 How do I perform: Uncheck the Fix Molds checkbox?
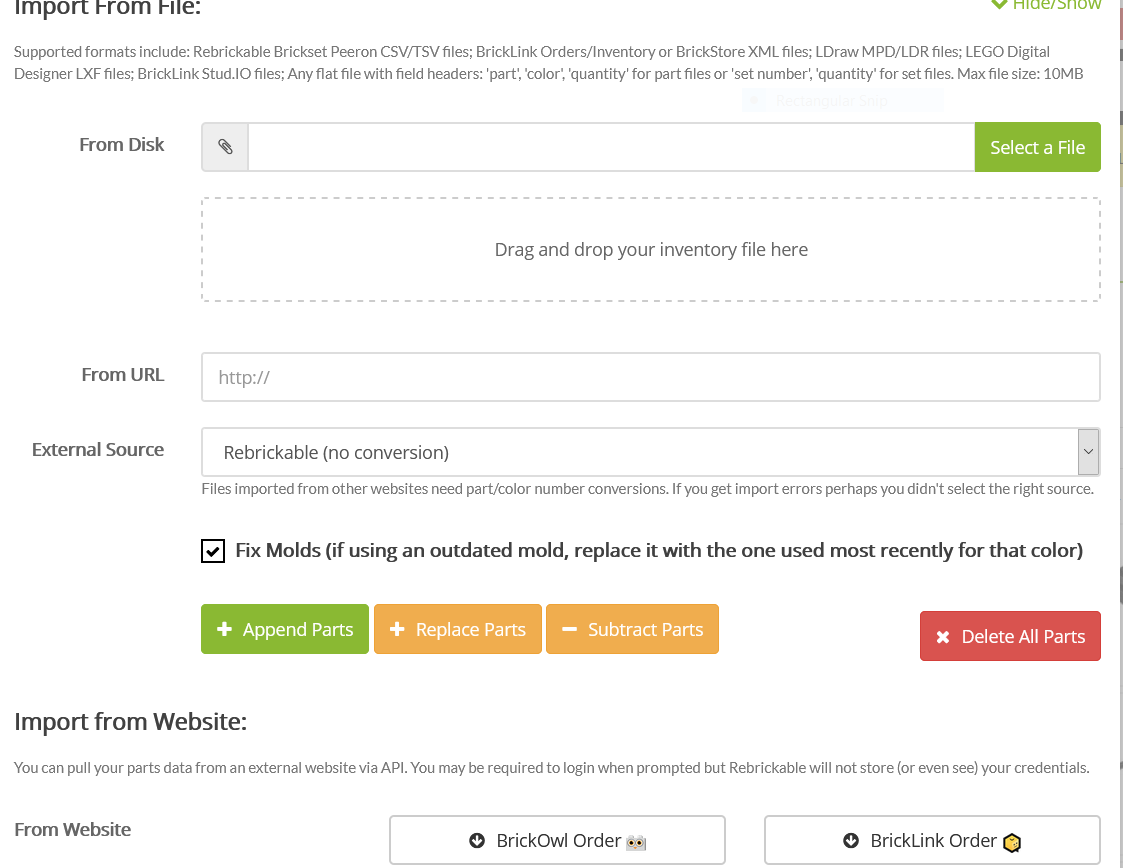pyautogui.click(x=213, y=551)
